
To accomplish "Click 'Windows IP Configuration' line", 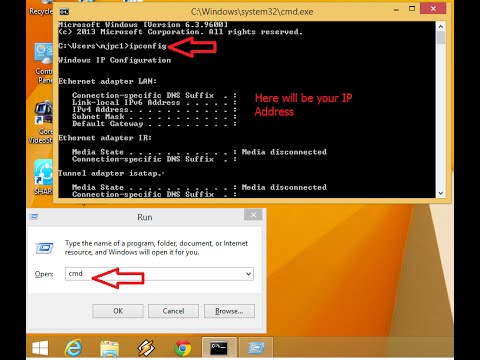I will tap(114, 60).
